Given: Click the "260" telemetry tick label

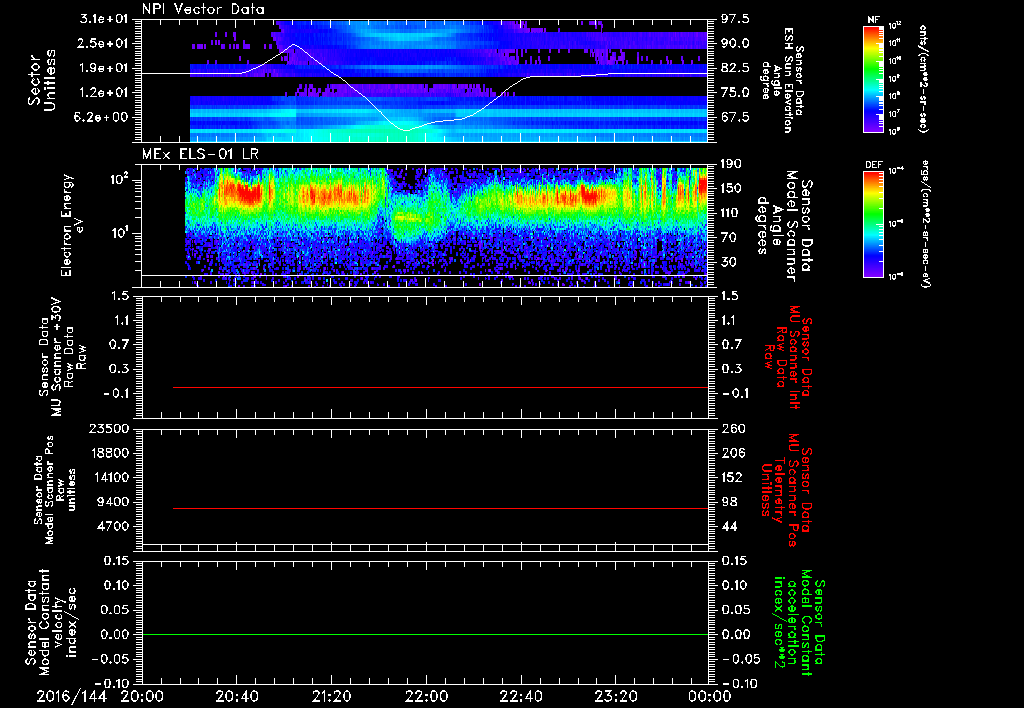Looking at the screenshot, I should click(733, 429).
